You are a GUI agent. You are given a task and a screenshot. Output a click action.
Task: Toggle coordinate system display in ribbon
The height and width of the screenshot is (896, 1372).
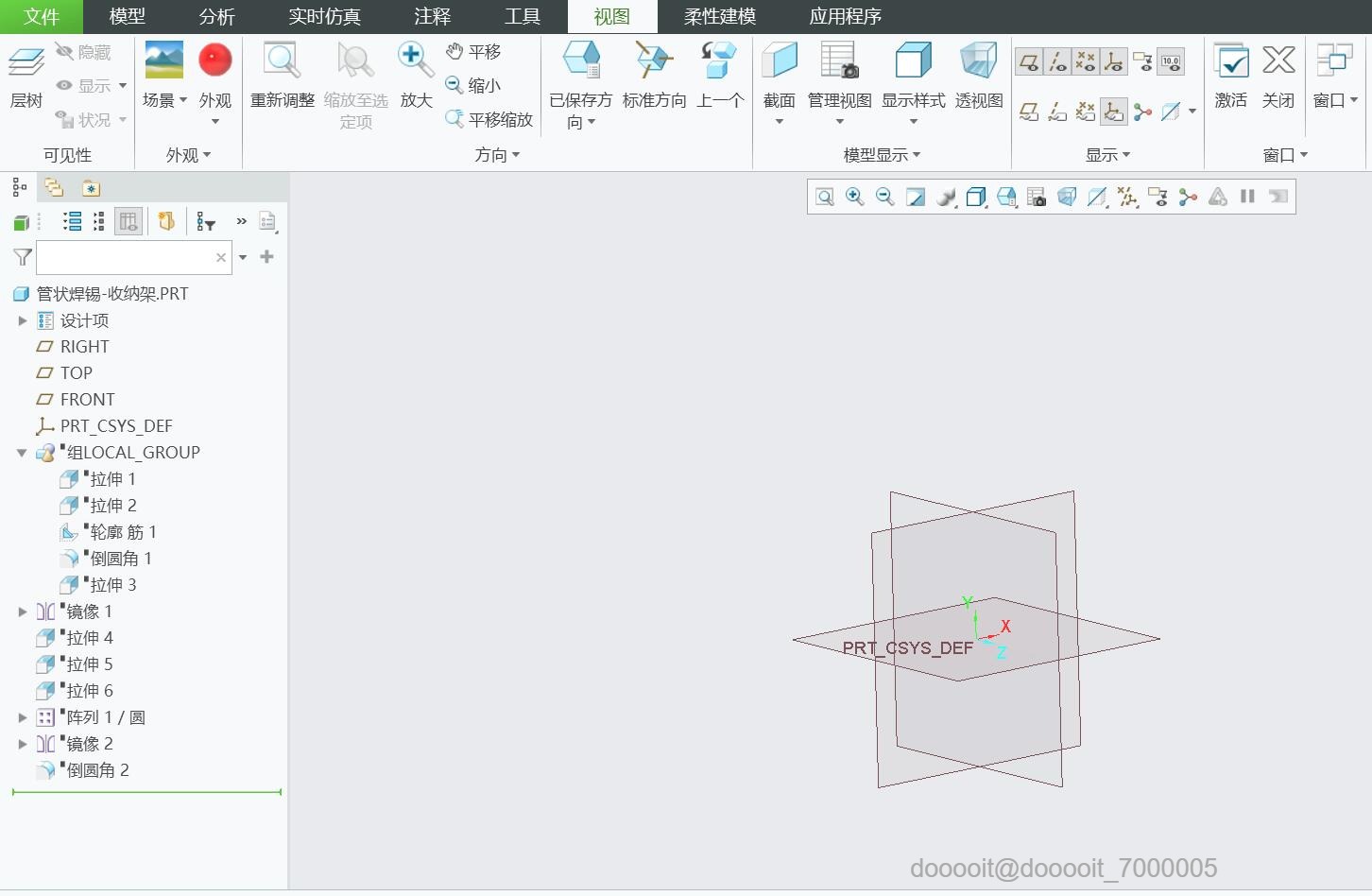tap(1114, 62)
